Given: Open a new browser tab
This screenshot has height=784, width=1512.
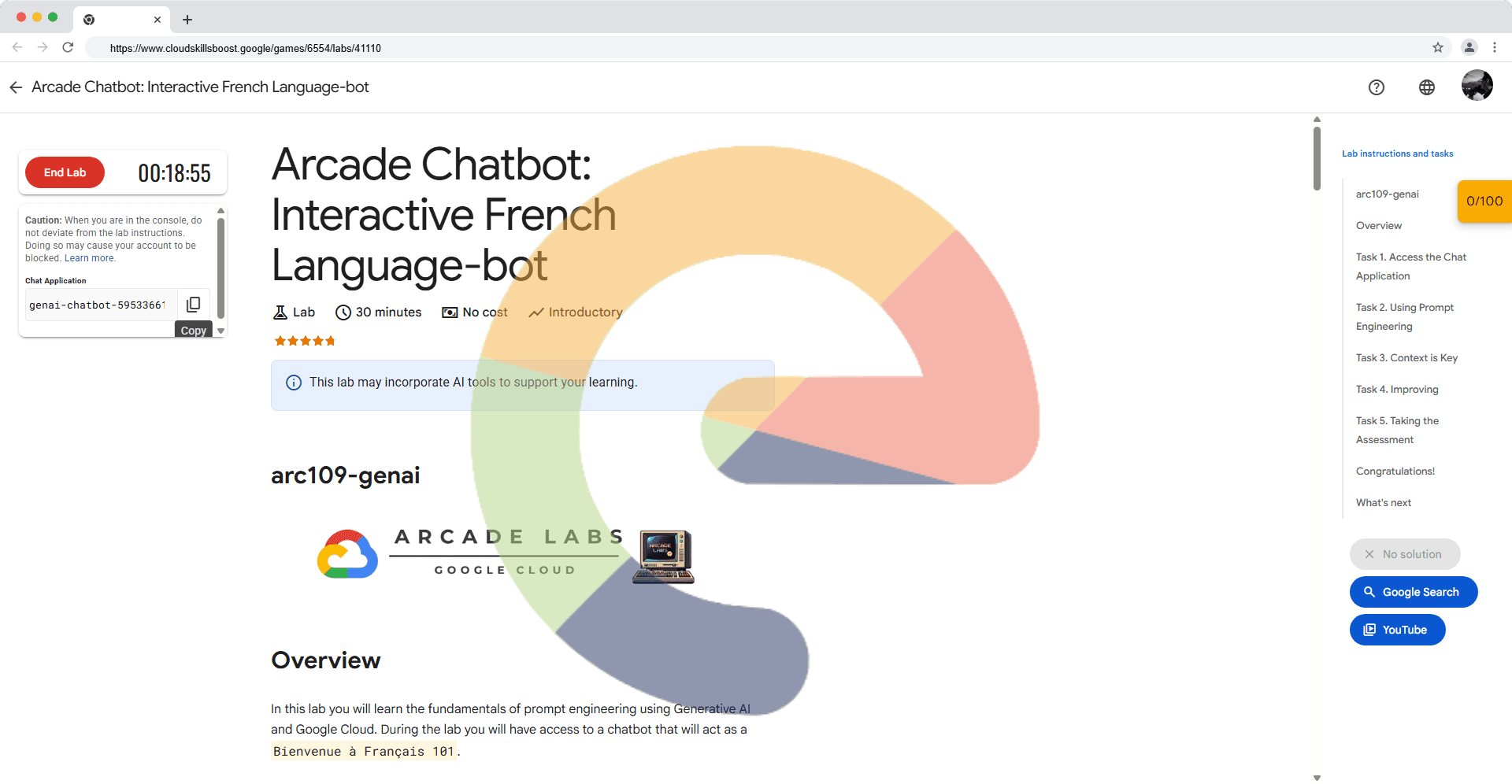Looking at the screenshot, I should tap(187, 20).
